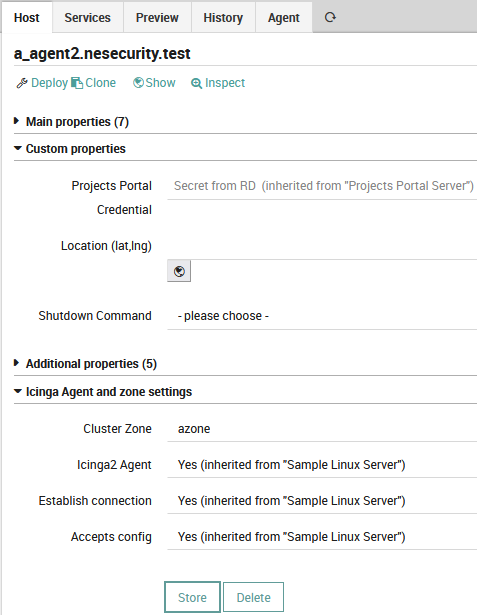Focus the Location (lat,lng) input field

[322, 247]
